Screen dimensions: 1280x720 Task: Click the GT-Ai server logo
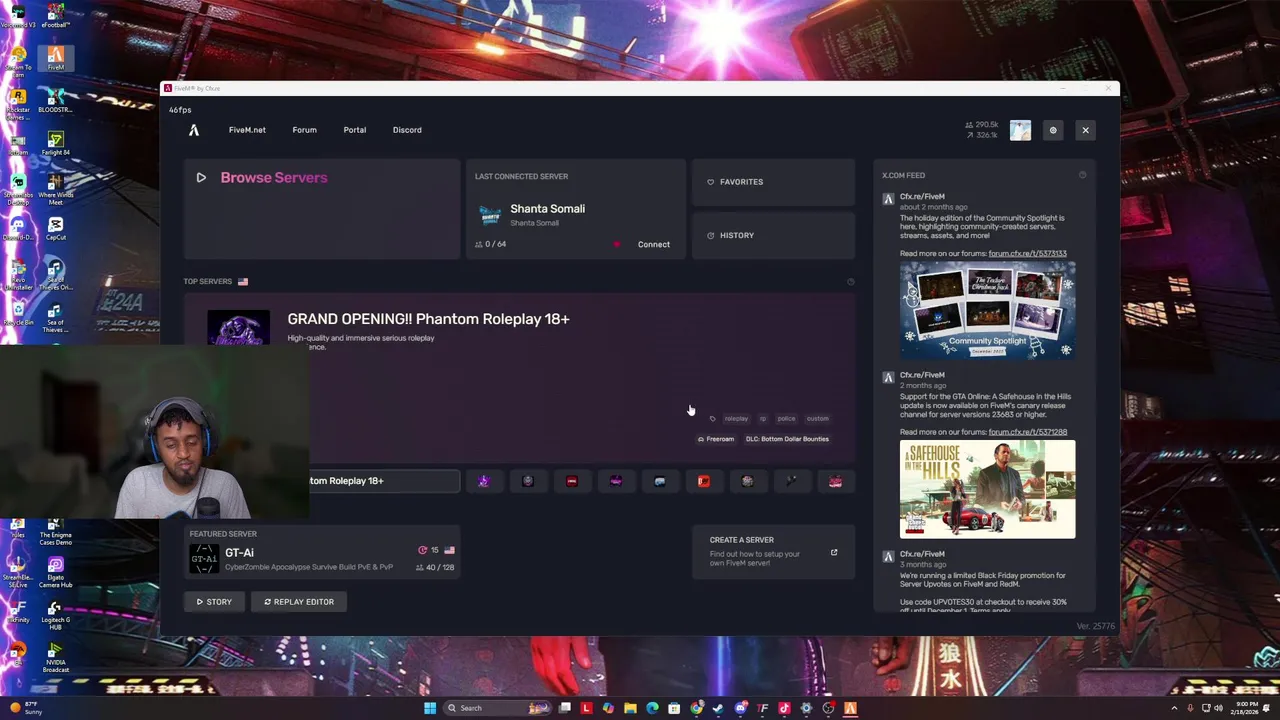pyautogui.click(x=204, y=559)
